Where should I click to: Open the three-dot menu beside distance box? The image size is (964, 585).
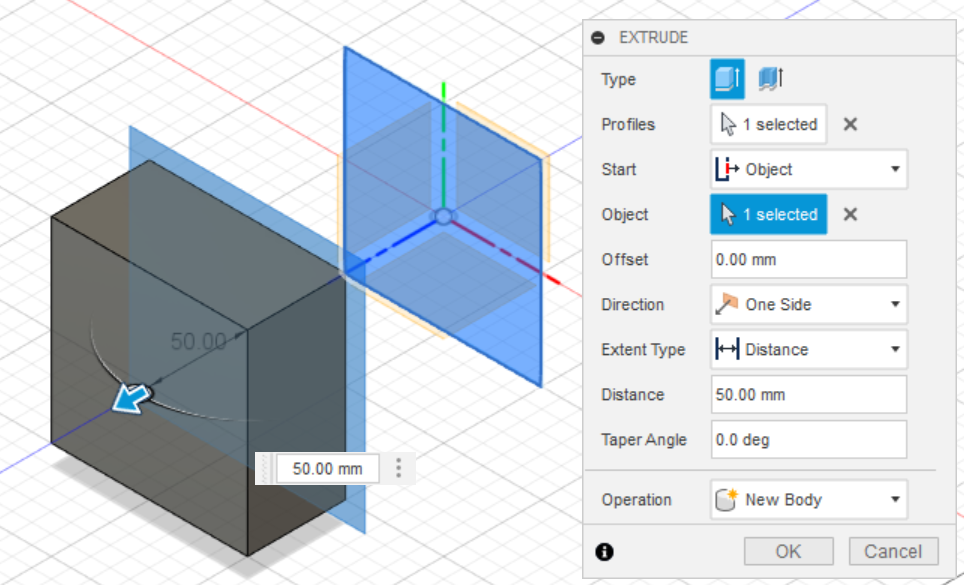[x=398, y=468]
